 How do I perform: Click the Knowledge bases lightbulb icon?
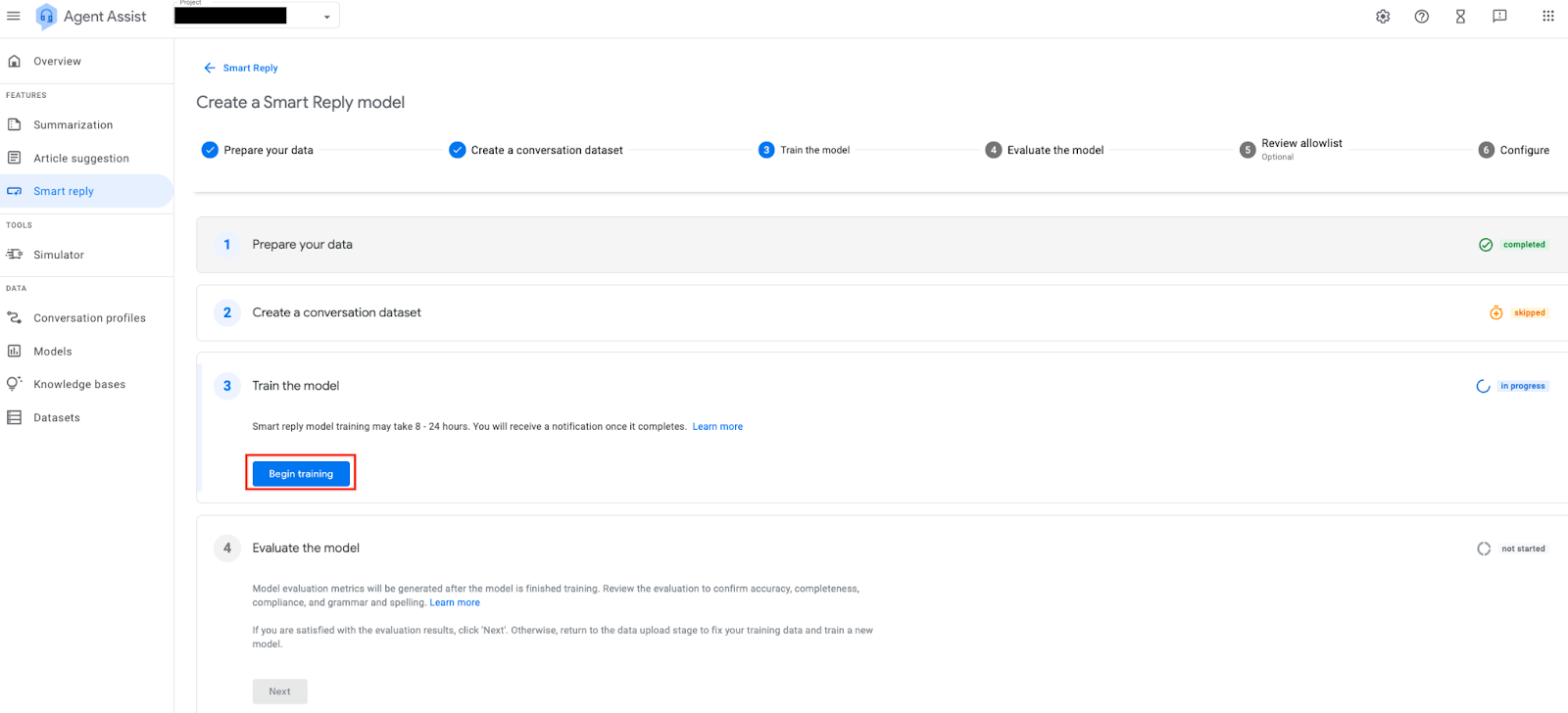(x=15, y=384)
